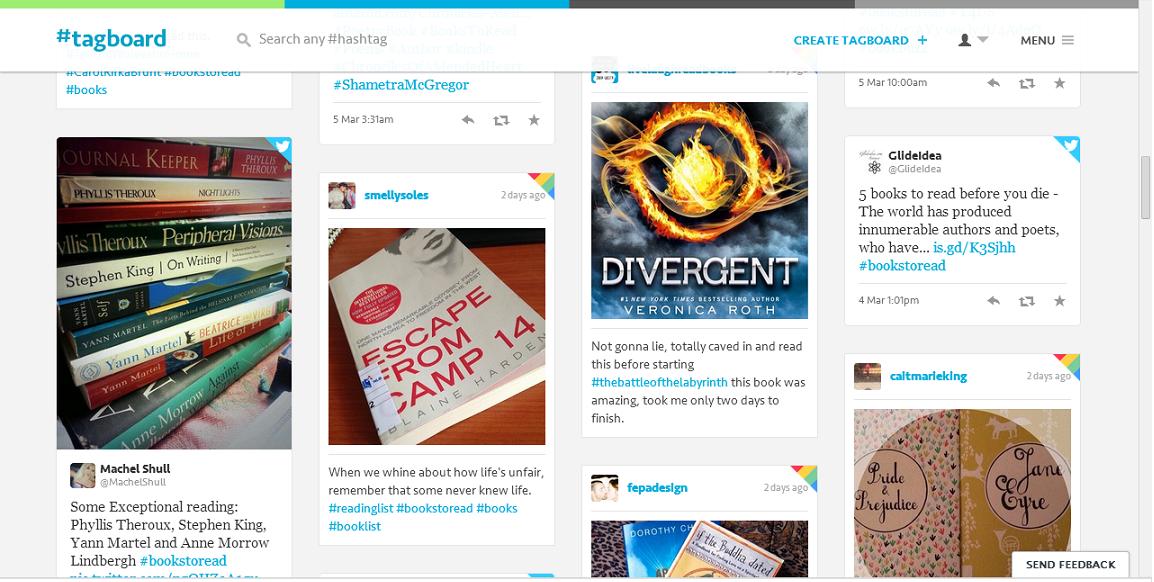Open Pride & Prejudice Jane Eyre image
1154x582 pixels.
tap(963, 493)
